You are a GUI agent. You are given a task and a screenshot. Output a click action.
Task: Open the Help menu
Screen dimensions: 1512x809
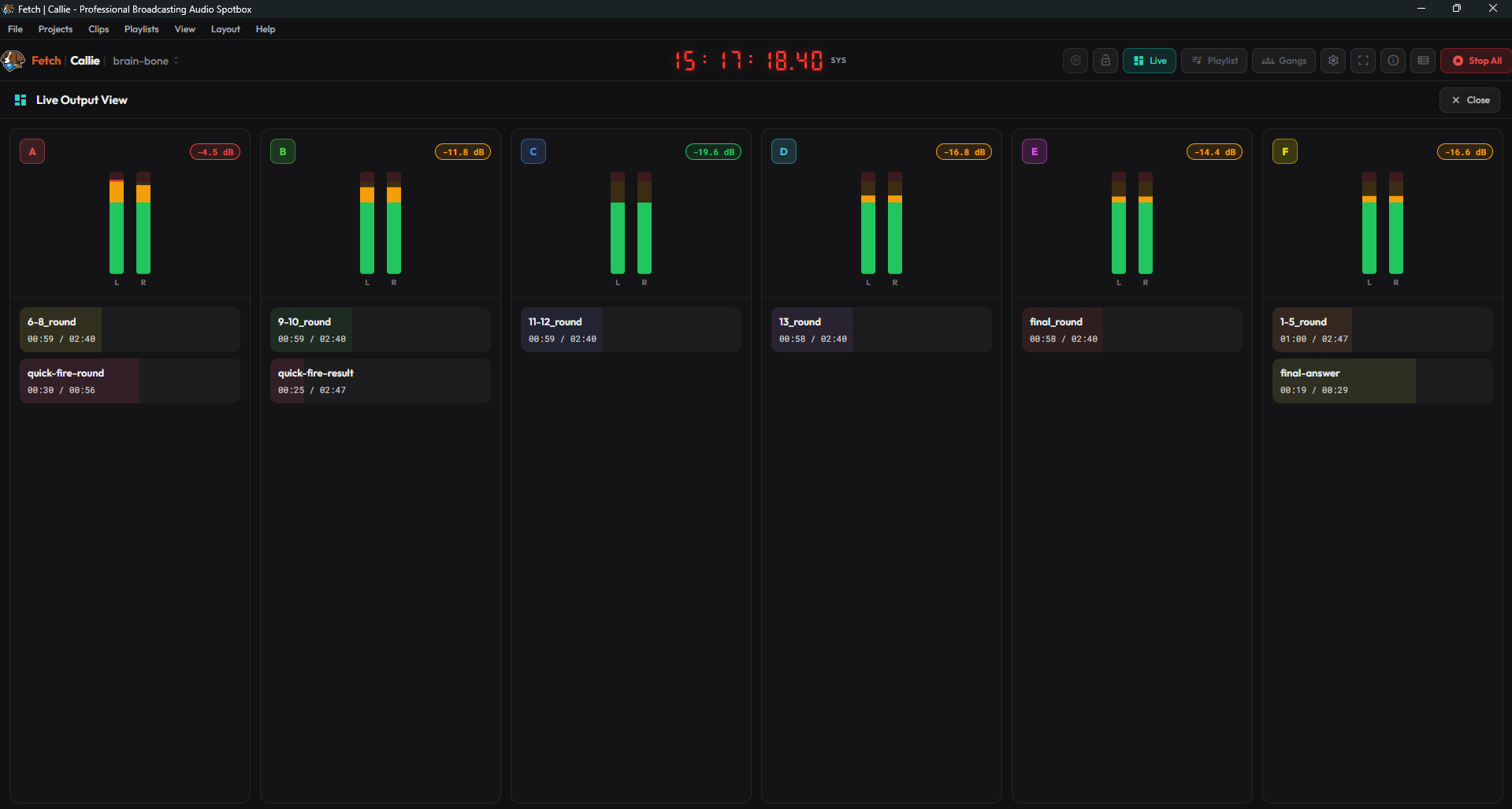(266, 29)
